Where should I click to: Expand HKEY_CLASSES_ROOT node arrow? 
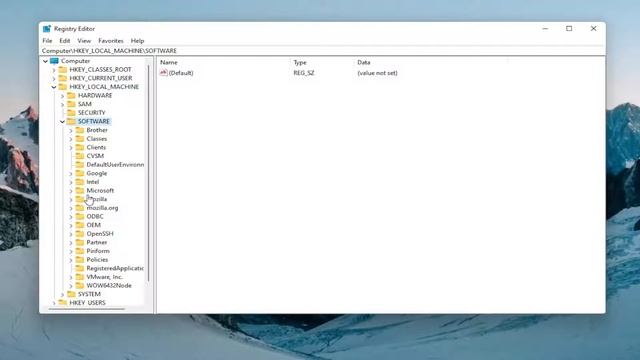[54, 70]
